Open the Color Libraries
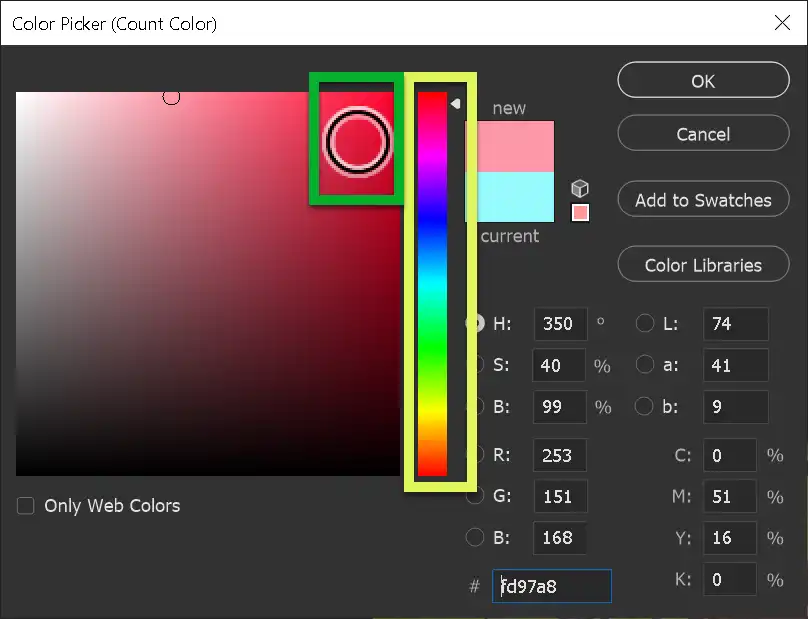The width and height of the screenshot is (808, 619). pos(703,264)
